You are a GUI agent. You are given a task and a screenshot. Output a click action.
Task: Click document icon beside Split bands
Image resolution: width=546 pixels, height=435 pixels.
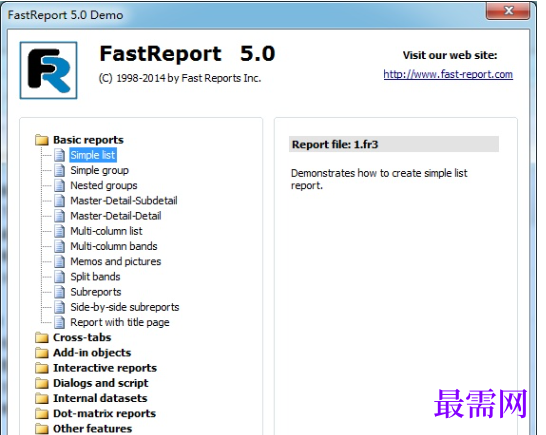point(60,277)
